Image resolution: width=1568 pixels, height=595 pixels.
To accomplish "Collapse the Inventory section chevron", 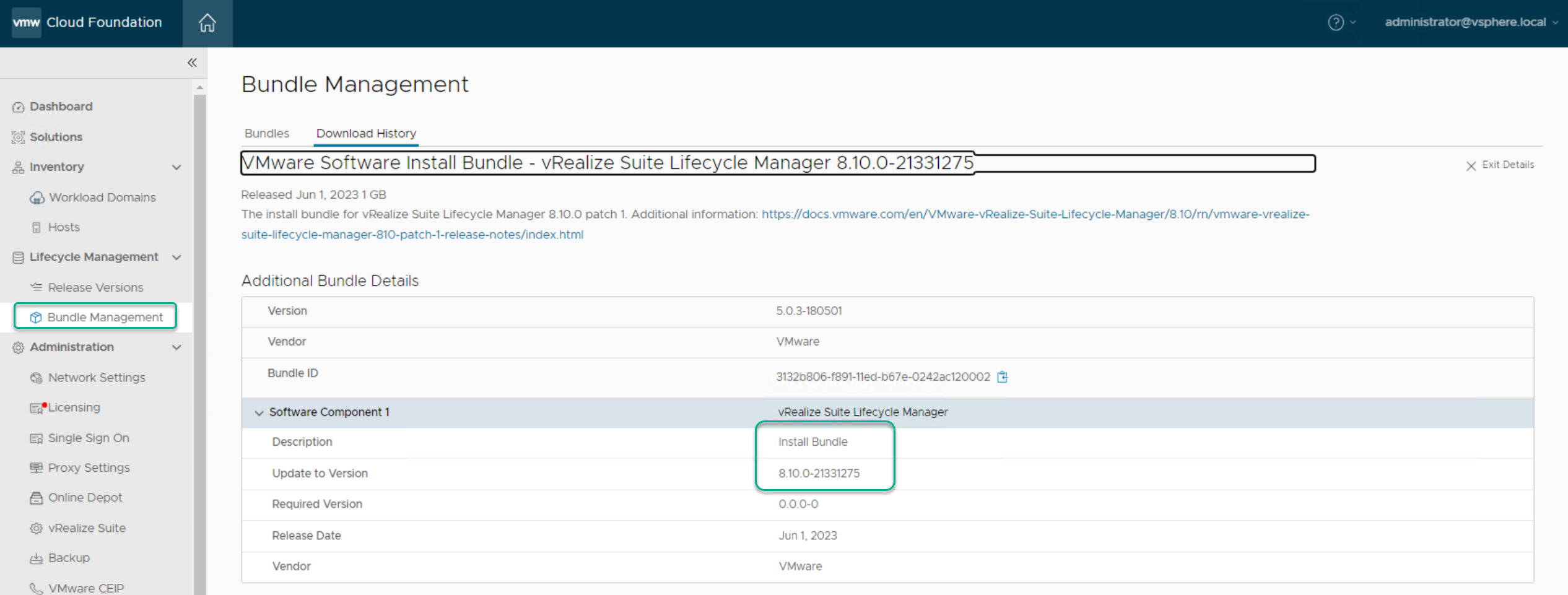I will [x=176, y=167].
